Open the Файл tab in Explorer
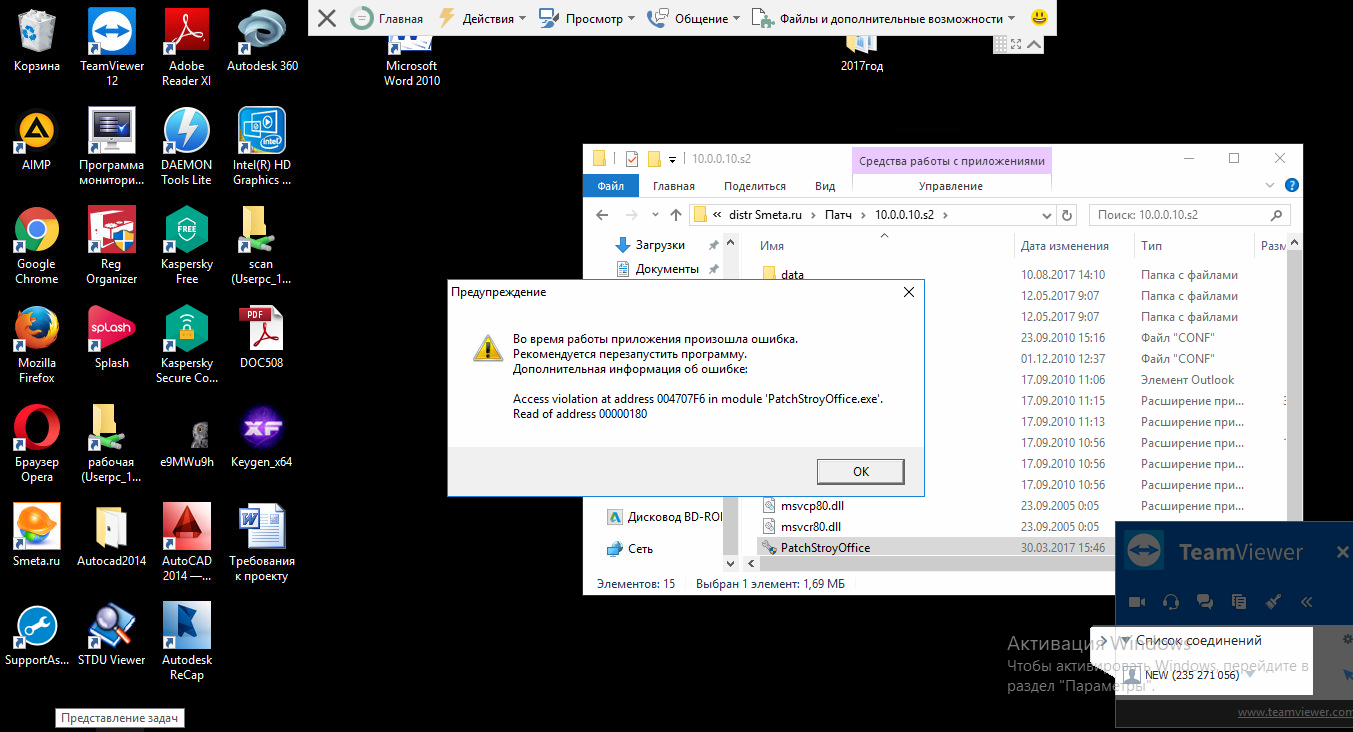This screenshot has width=1353, height=732. [x=611, y=186]
